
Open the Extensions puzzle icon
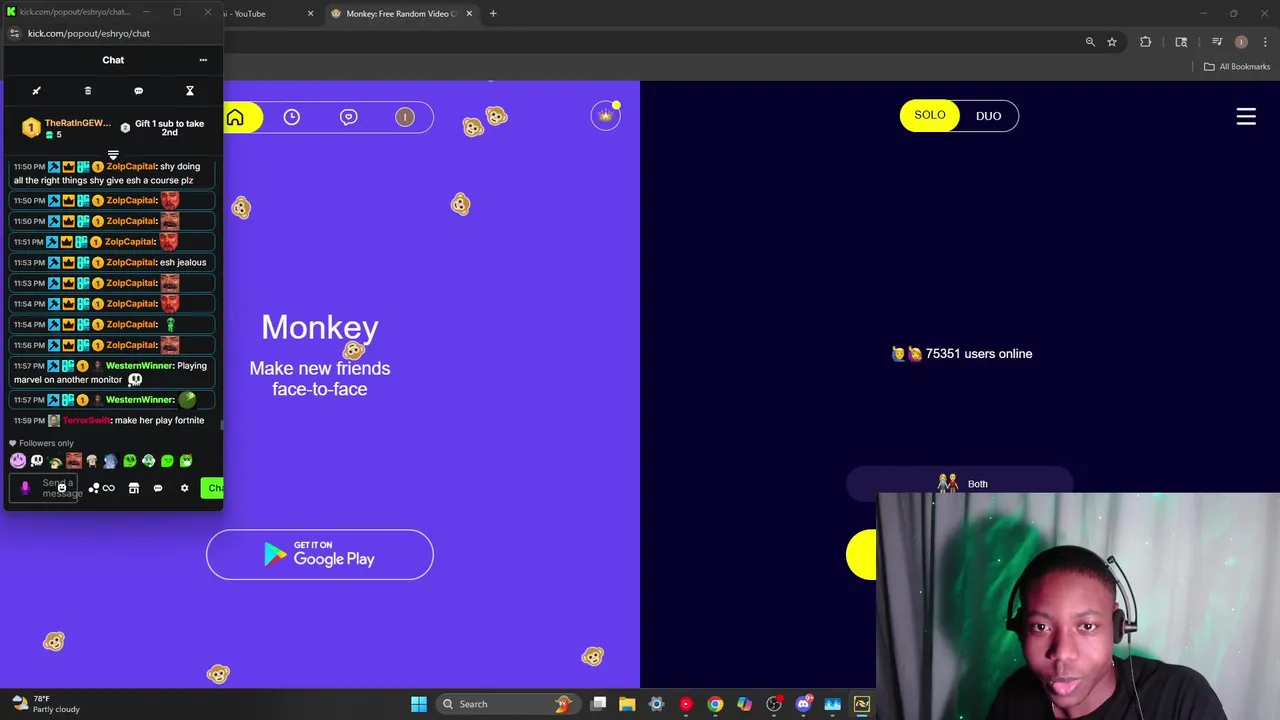pos(1146,42)
